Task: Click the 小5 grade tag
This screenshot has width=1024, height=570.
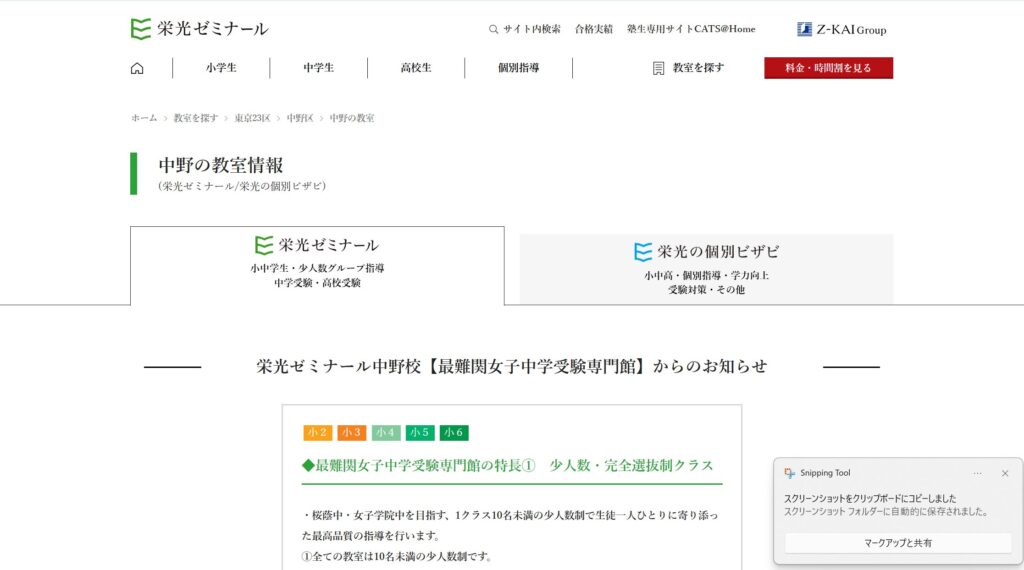Action: [x=420, y=433]
